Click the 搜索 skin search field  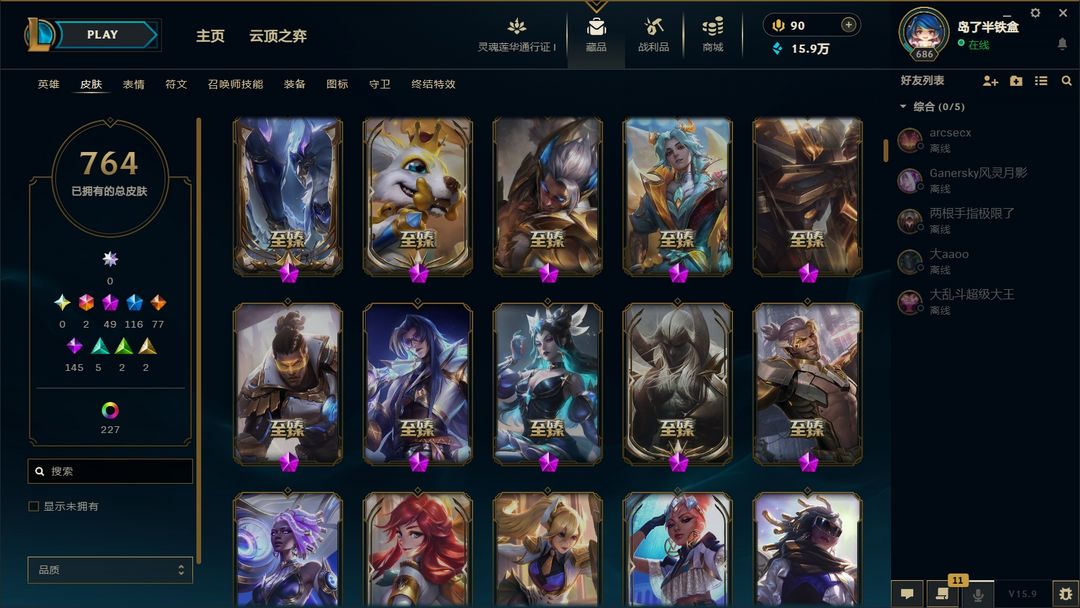pos(110,471)
